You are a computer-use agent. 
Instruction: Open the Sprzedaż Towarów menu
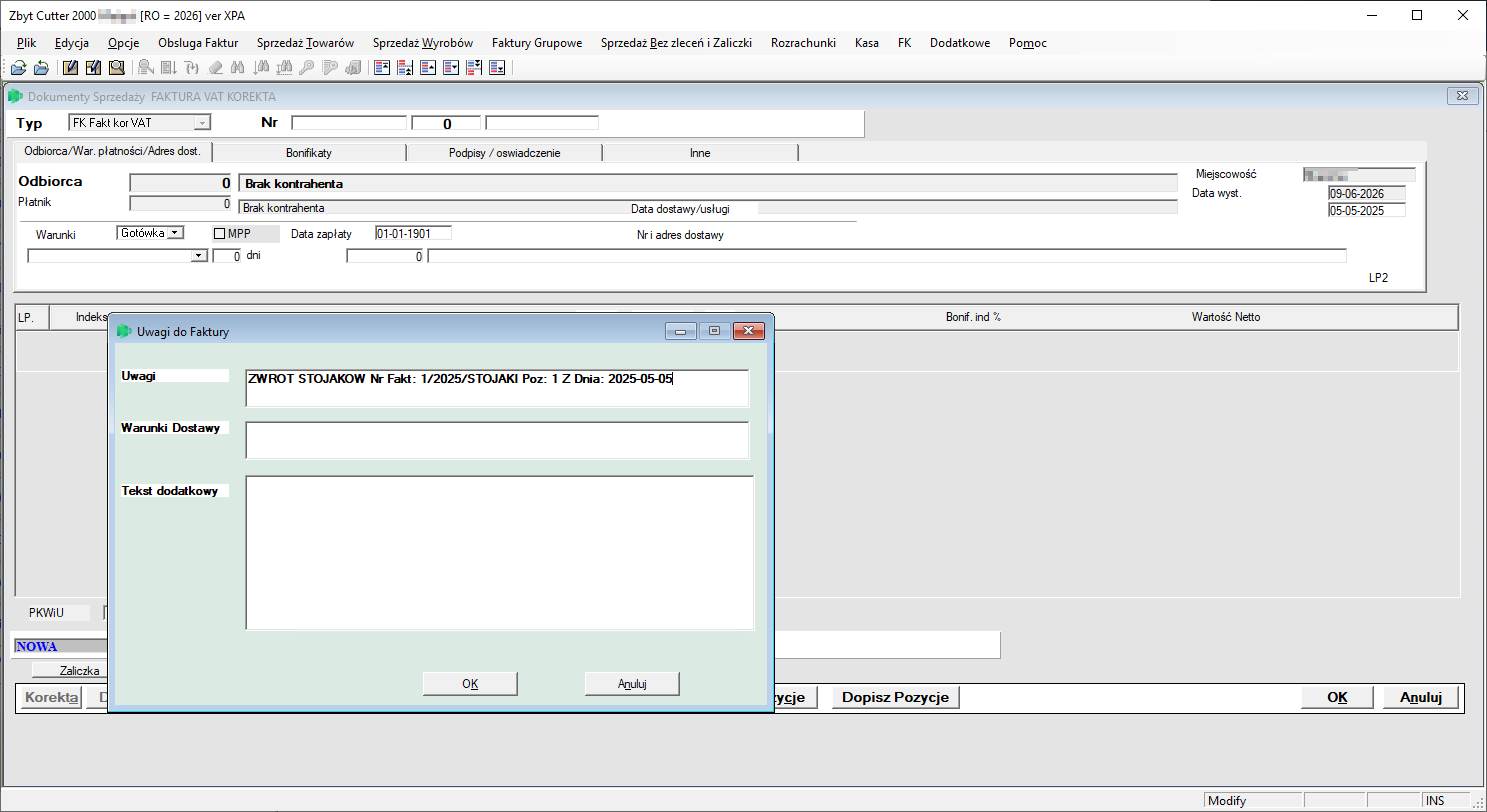click(x=305, y=43)
